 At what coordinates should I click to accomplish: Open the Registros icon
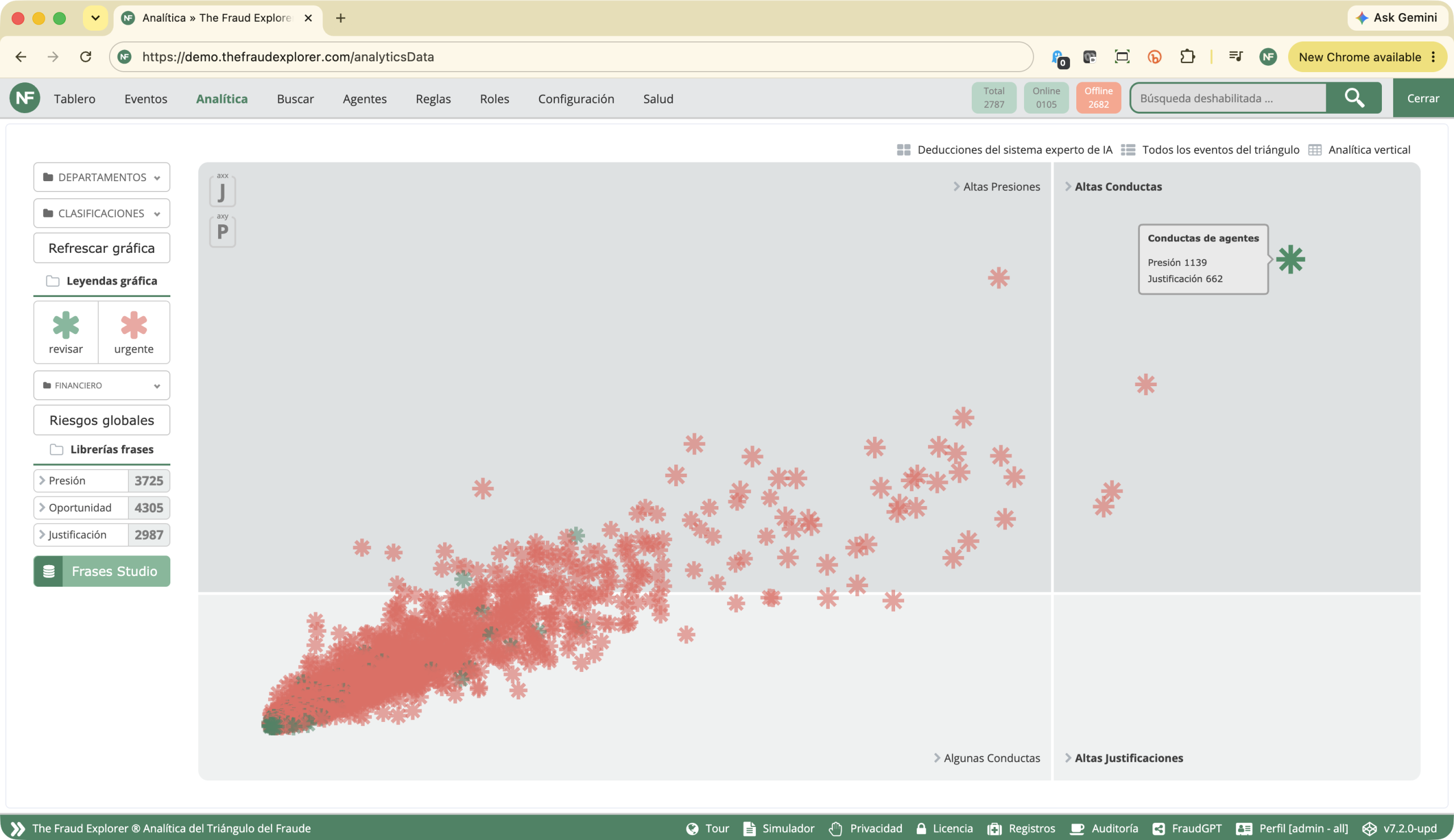995,829
